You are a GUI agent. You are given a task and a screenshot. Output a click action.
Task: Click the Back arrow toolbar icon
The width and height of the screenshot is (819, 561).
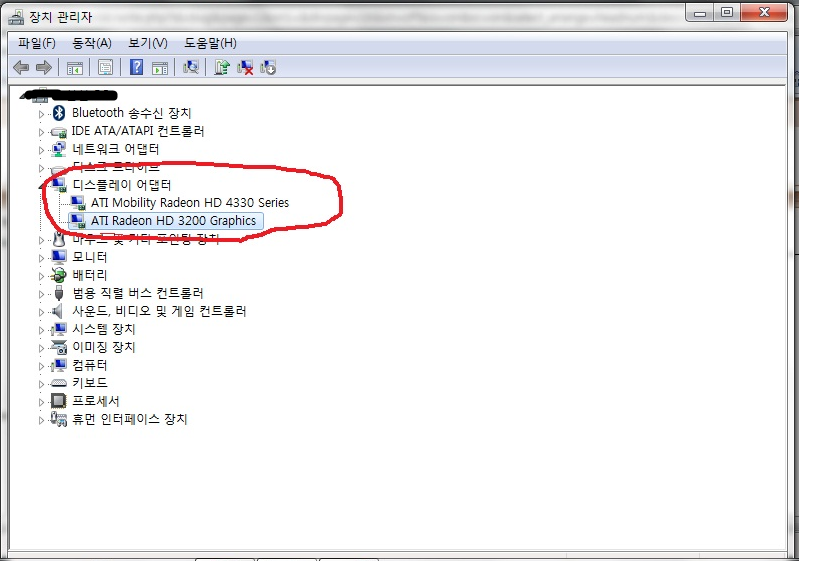pos(21,67)
